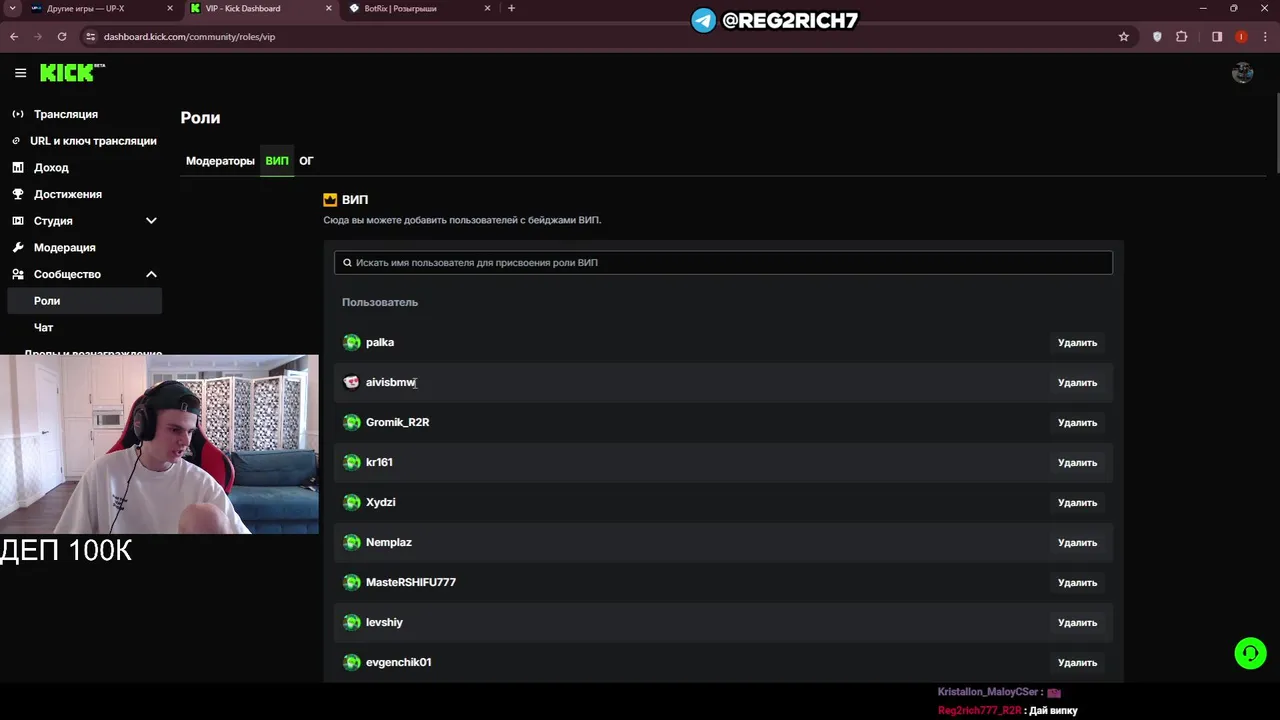Remove kr161 from VIP
1280x720 pixels.
coord(1077,463)
